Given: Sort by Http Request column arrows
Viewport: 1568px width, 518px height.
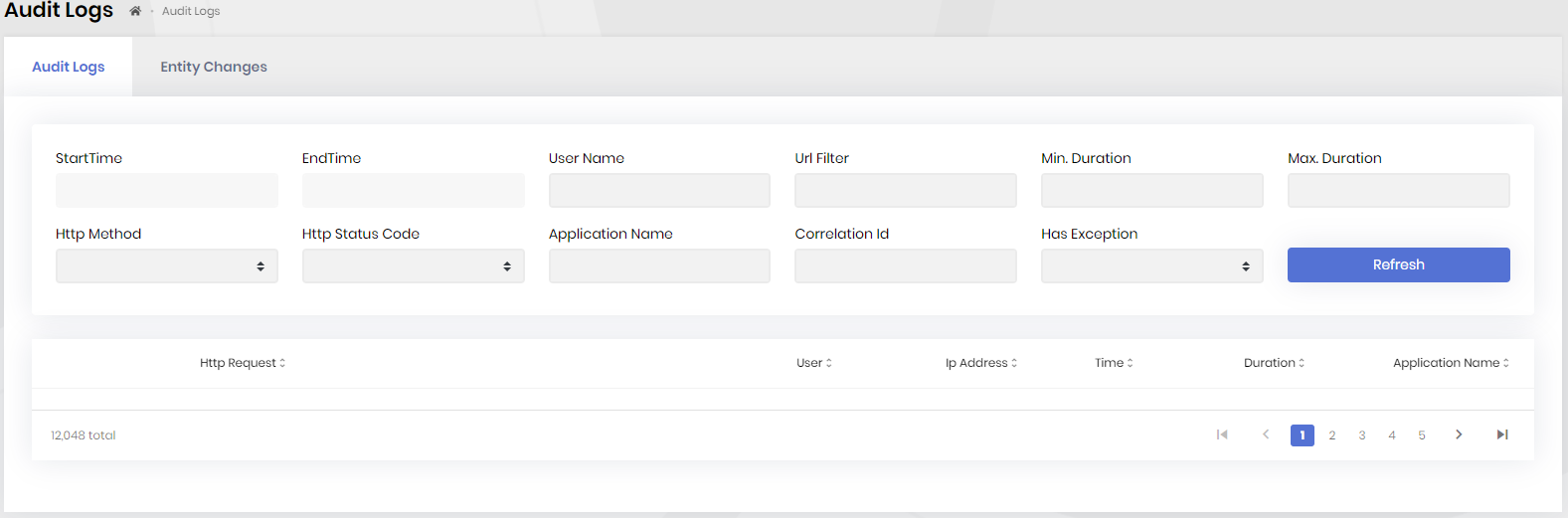Looking at the screenshot, I should (x=282, y=363).
